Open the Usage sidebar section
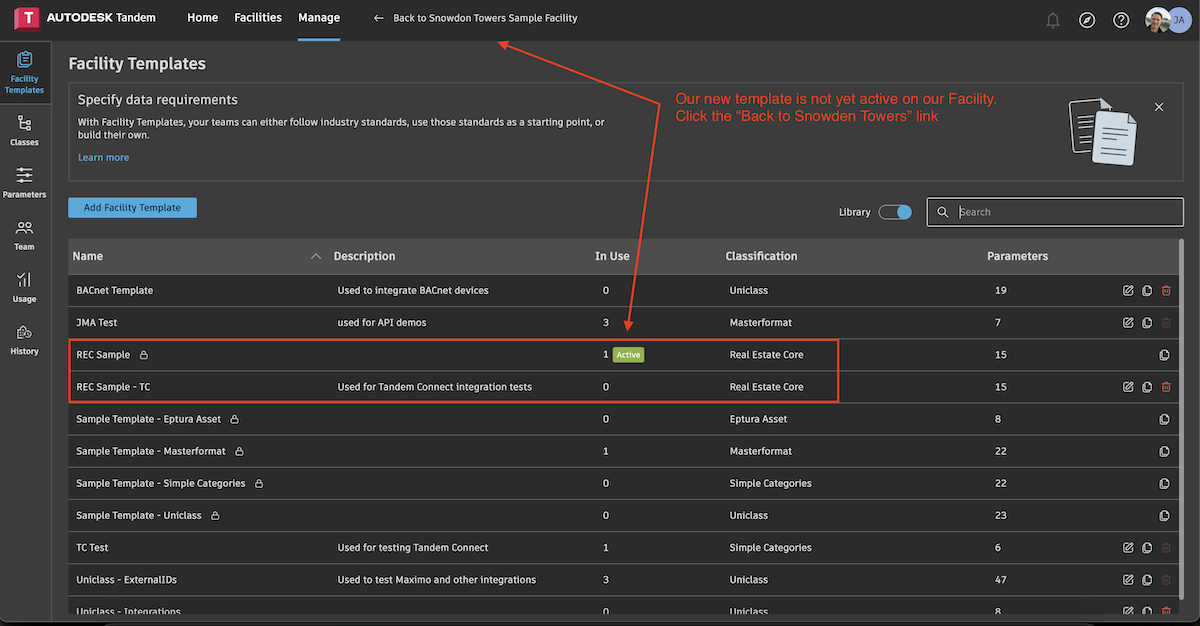The width and height of the screenshot is (1200, 626). pyautogui.click(x=24, y=286)
